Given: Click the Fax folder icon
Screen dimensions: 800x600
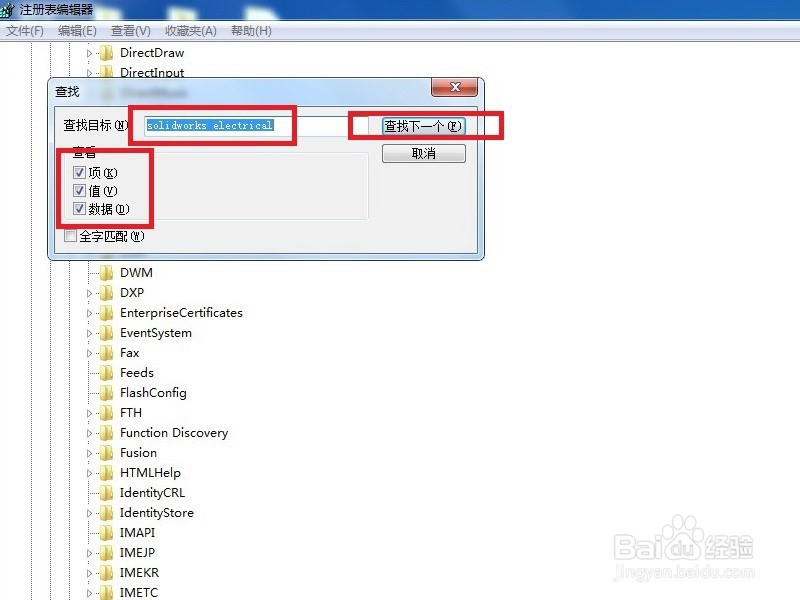Looking at the screenshot, I should [106, 353].
